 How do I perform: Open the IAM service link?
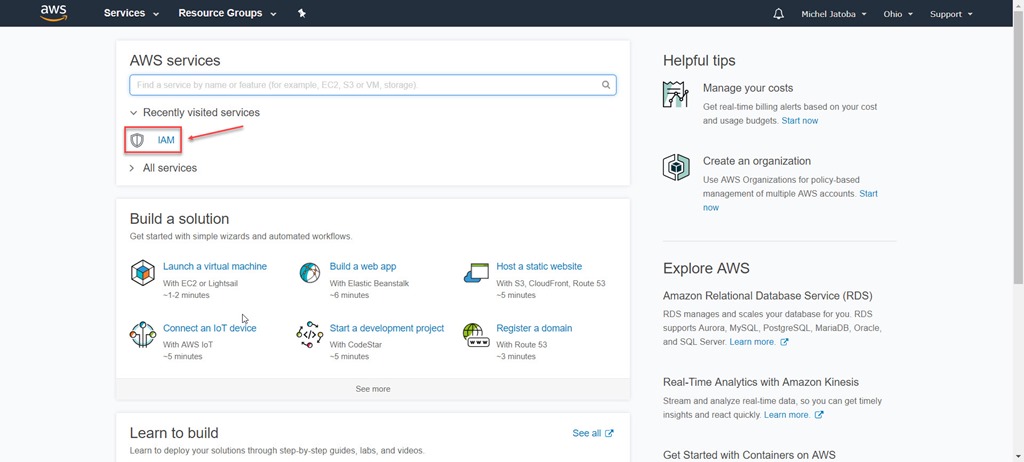click(x=166, y=140)
